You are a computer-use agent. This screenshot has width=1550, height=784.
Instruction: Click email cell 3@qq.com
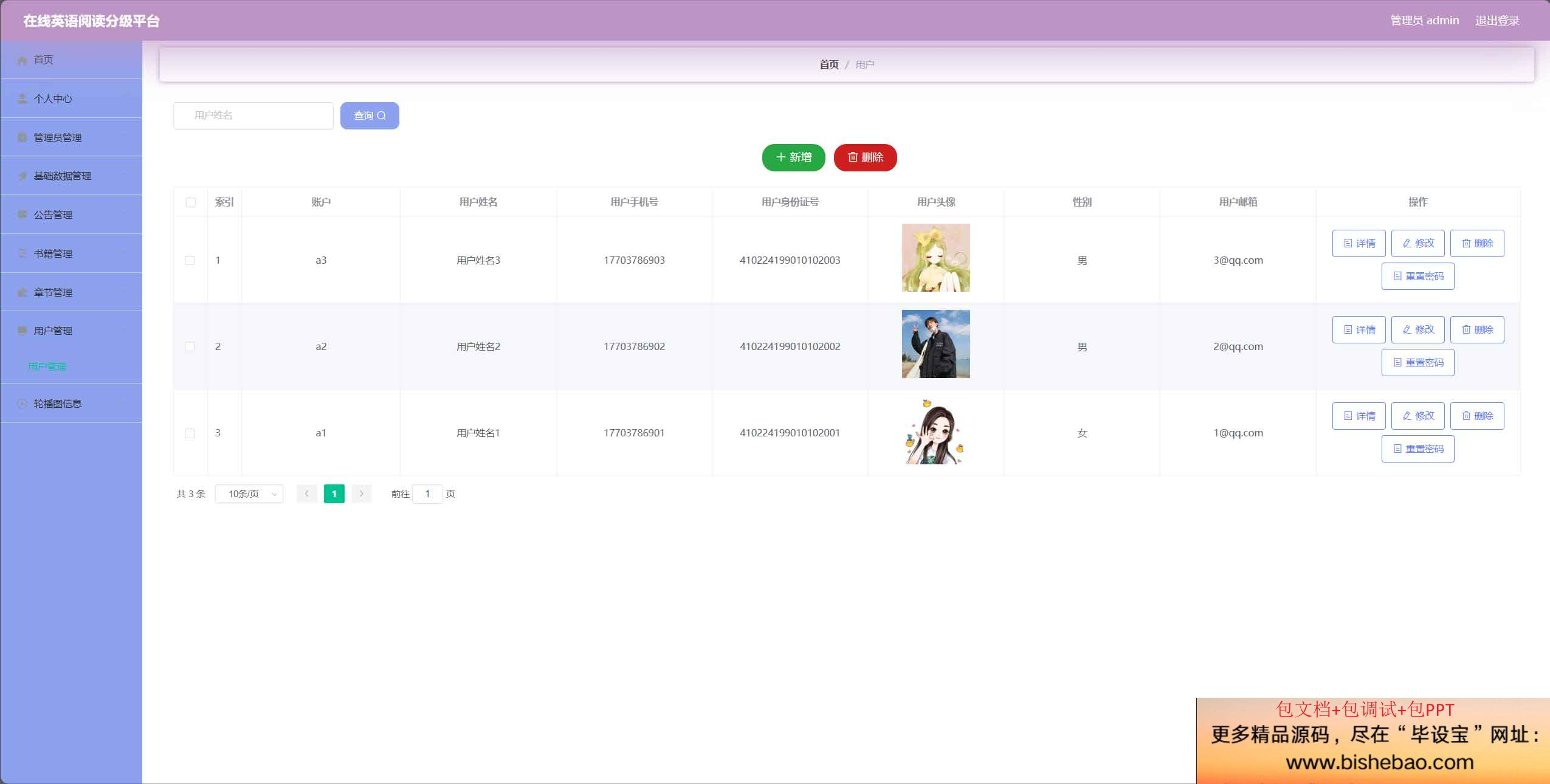1238,260
